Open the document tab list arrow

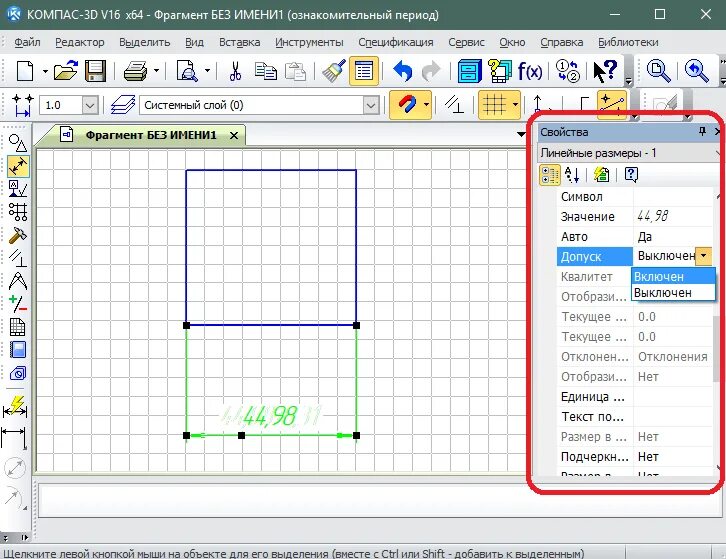[x=521, y=134]
